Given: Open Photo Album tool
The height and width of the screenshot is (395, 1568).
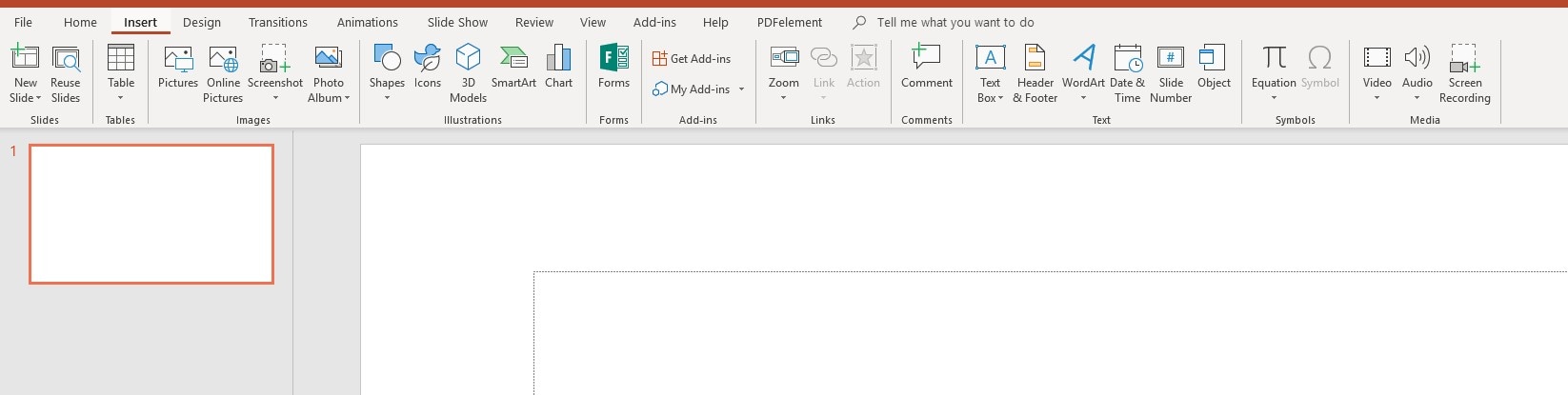Looking at the screenshot, I should tap(329, 73).
